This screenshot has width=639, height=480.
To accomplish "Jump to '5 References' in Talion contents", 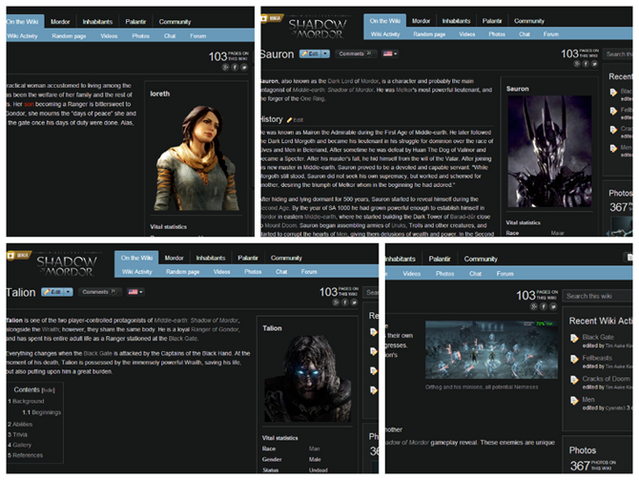I will pos(25,455).
